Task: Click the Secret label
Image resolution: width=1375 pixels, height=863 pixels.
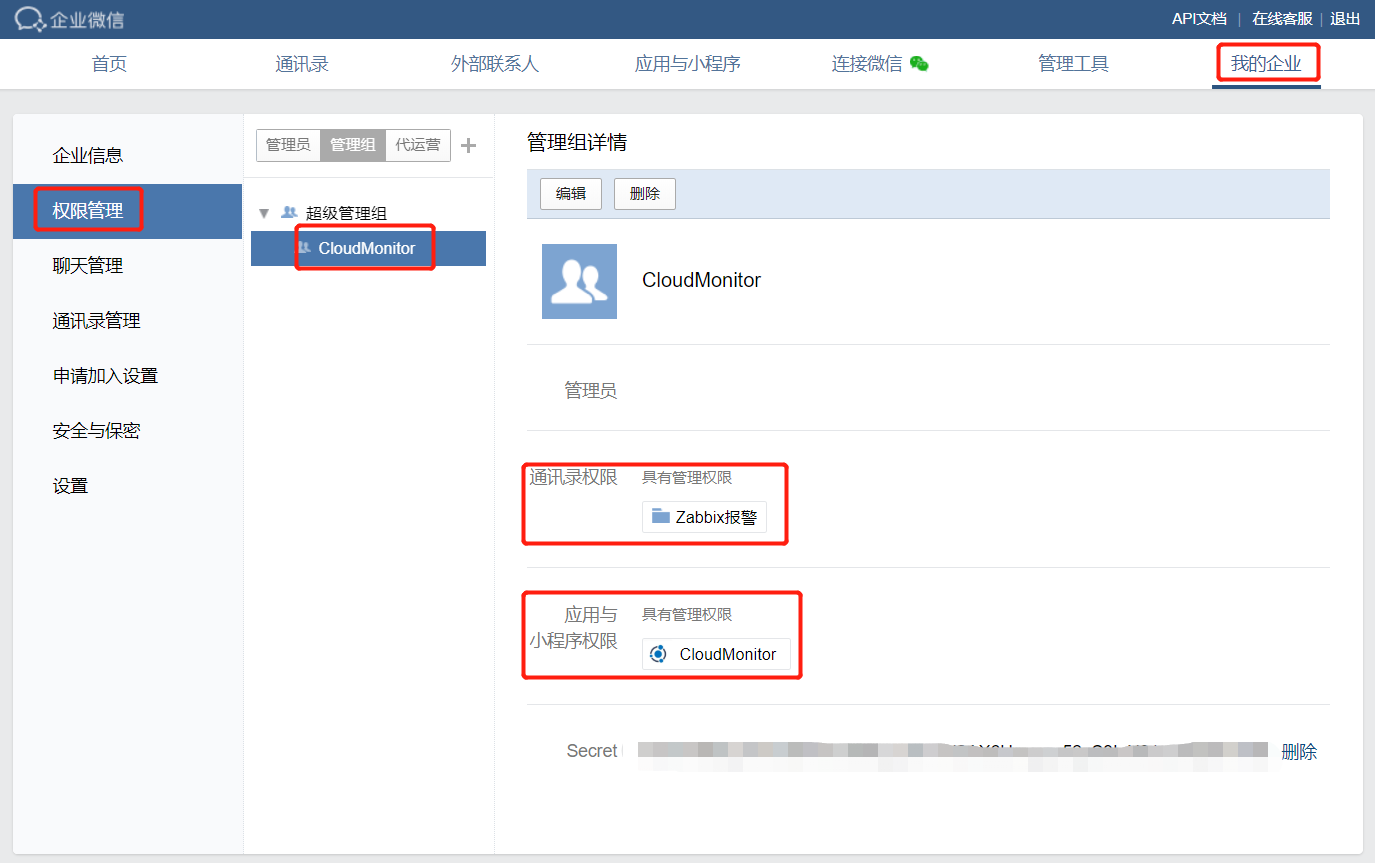Action: click(x=592, y=751)
